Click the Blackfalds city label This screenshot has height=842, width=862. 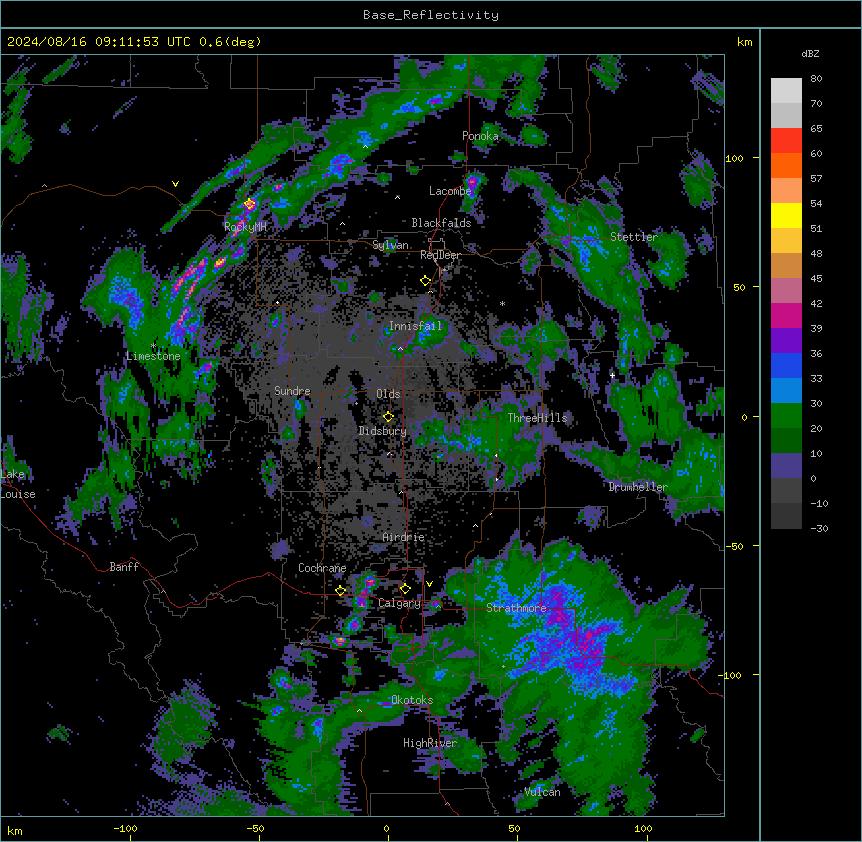tap(441, 223)
